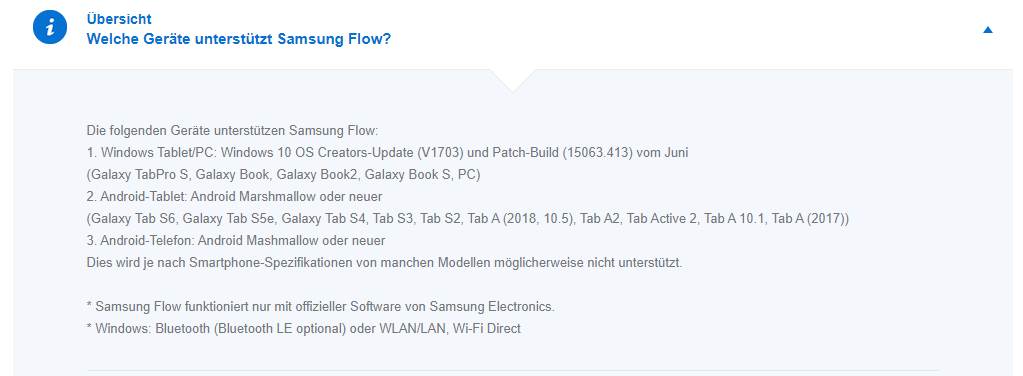Click the sentence starting "Dies wird je nach"
The width and height of the screenshot is (1023, 376).
point(384,263)
